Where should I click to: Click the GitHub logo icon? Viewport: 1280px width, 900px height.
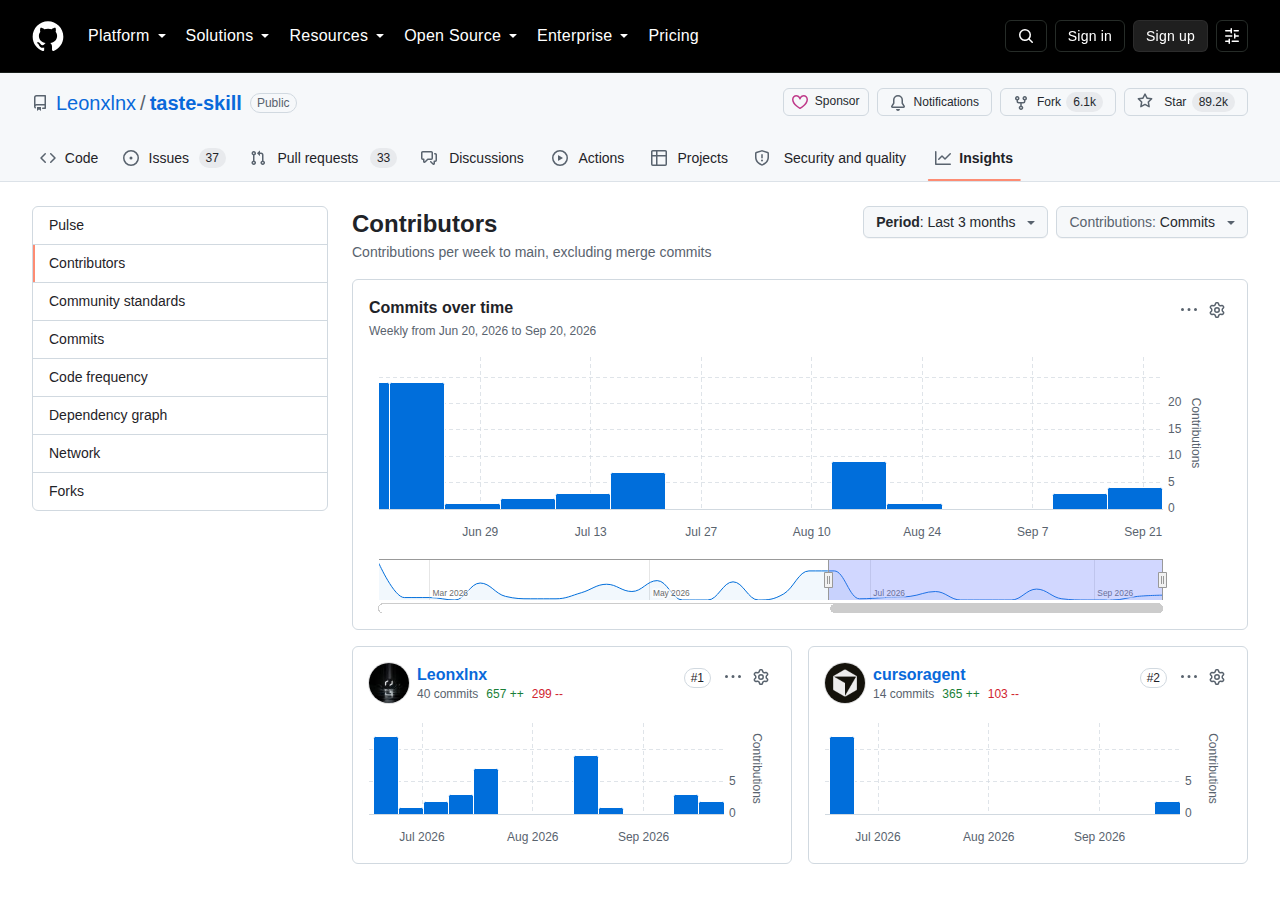48,36
